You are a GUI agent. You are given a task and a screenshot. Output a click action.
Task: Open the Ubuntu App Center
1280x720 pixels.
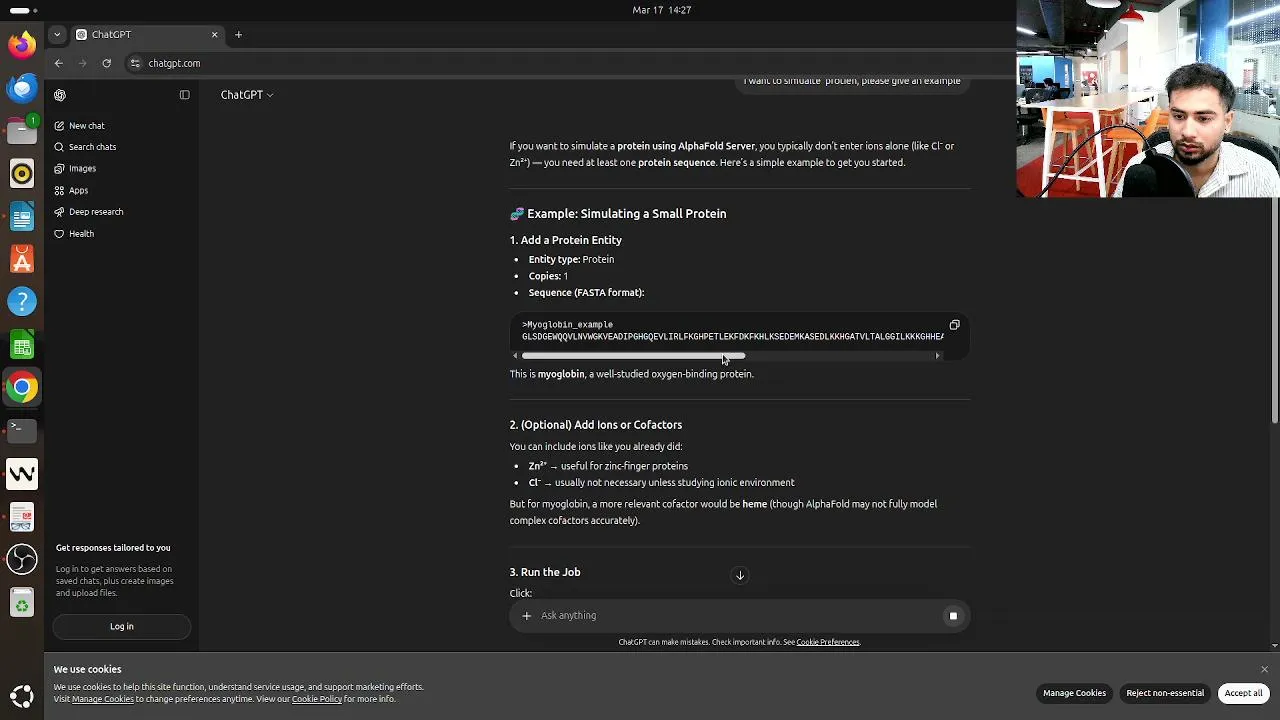(22, 260)
